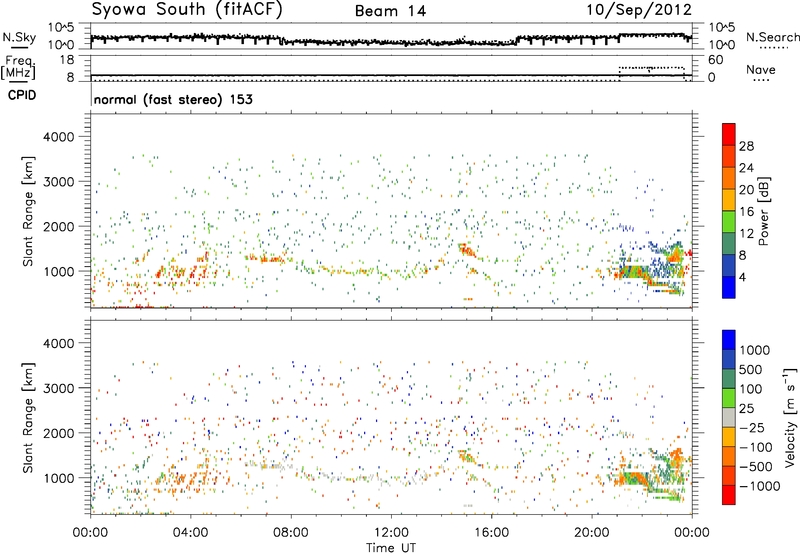Click '3000' on the velocity panel range axis
Viewport: 800px width, 554px height.
point(59,388)
